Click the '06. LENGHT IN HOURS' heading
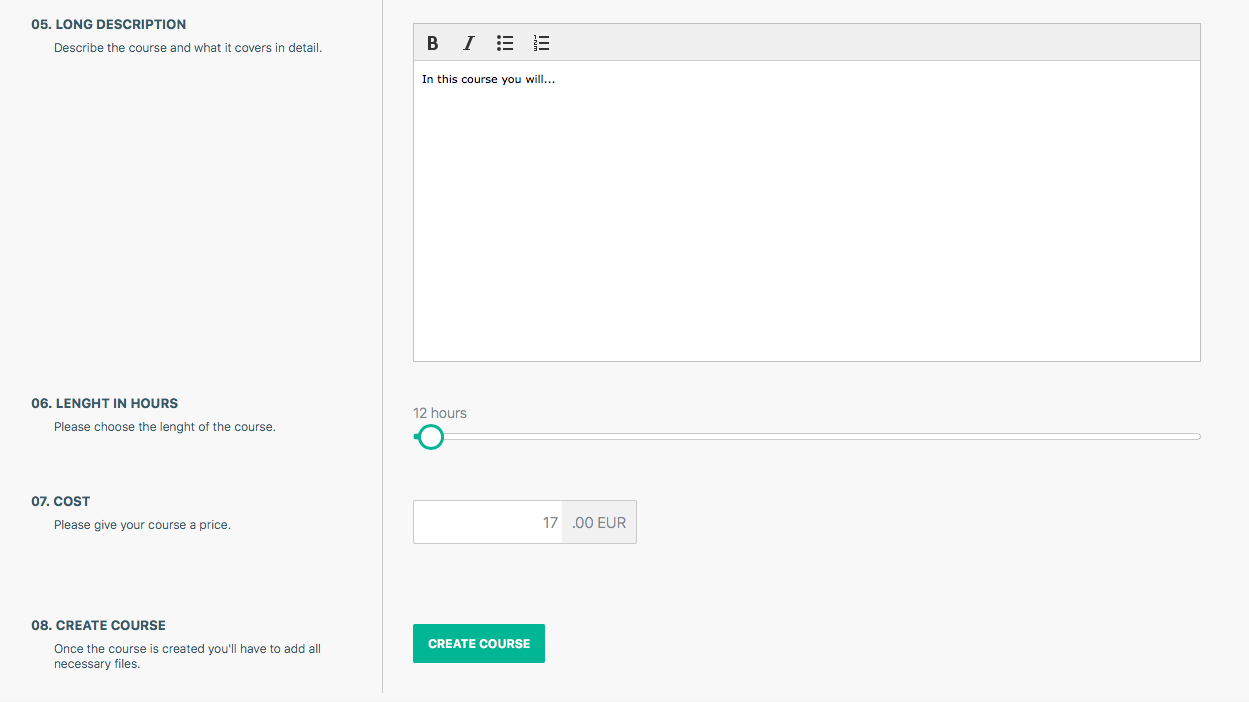 104,403
